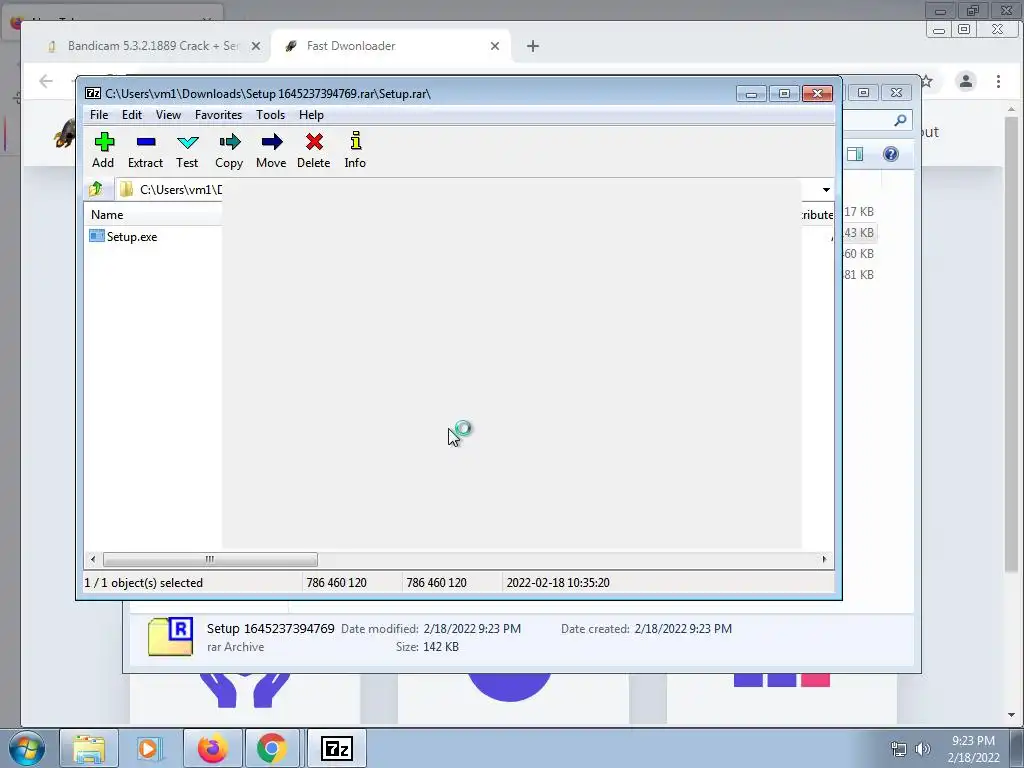Click the Move toolbar icon
The height and width of the screenshot is (768, 1024).
click(x=271, y=150)
